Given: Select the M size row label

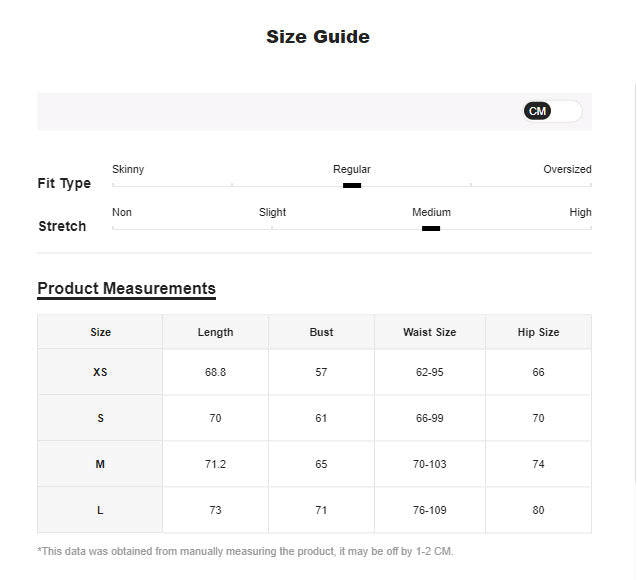Looking at the screenshot, I should point(100,464).
